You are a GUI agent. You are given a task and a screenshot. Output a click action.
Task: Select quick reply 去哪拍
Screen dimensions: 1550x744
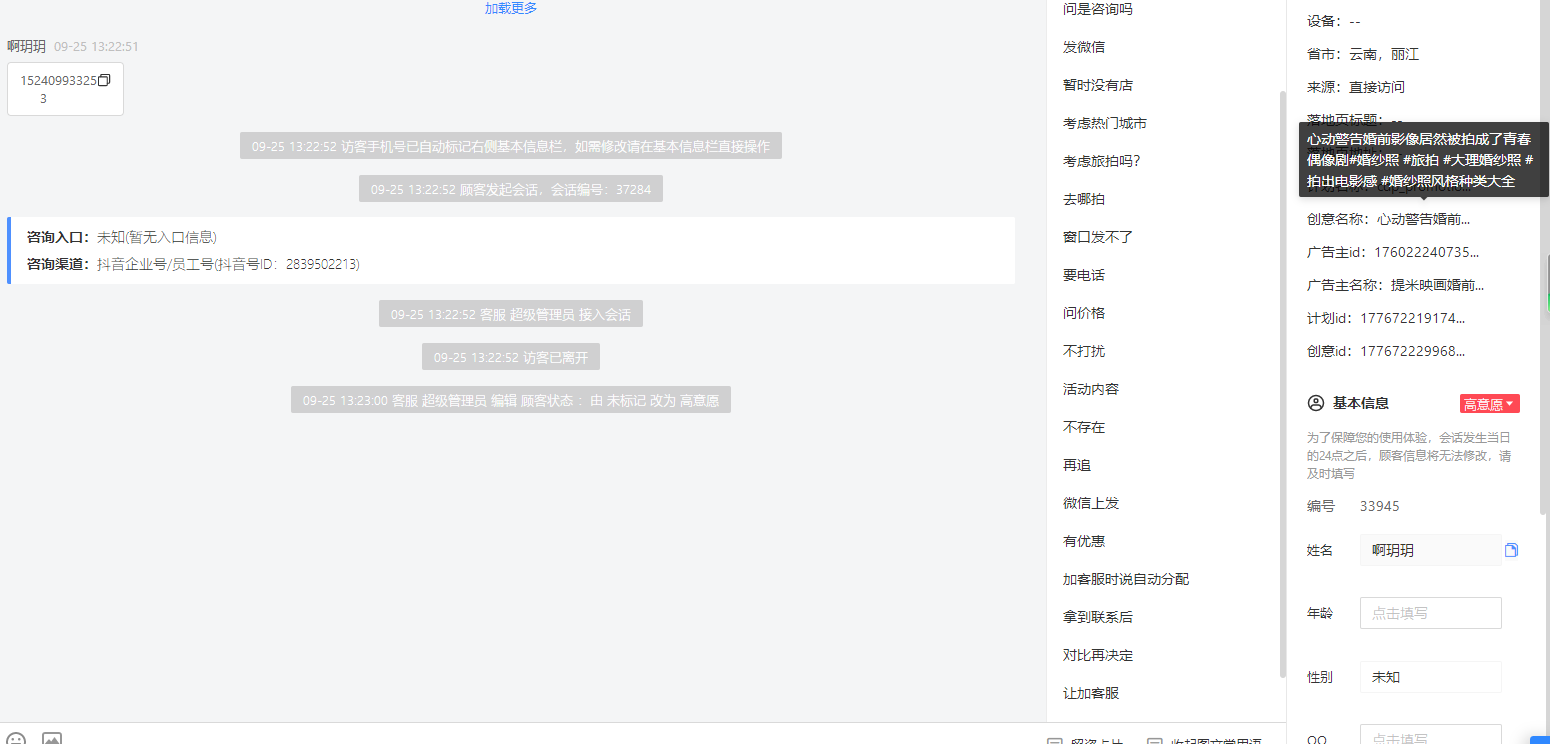[x=1084, y=199]
